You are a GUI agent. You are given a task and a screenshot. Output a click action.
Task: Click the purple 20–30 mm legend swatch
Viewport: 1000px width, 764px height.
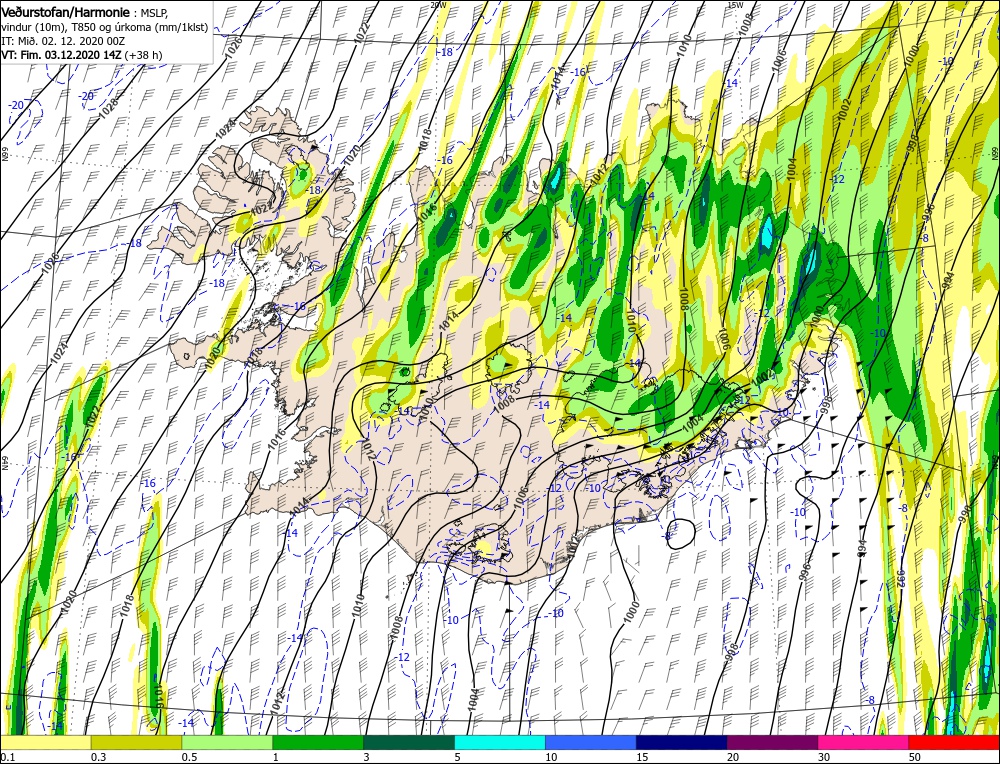772,742
